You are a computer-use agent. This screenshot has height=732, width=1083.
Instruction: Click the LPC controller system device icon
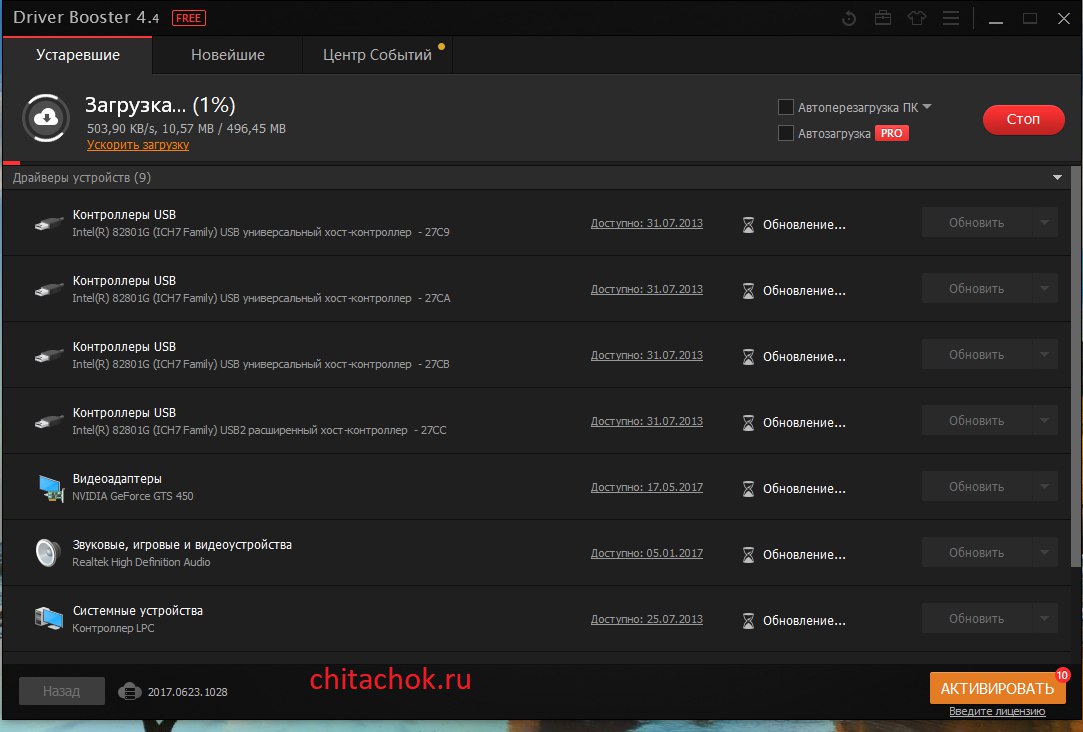pyautogui.click(x=48, y=619)
